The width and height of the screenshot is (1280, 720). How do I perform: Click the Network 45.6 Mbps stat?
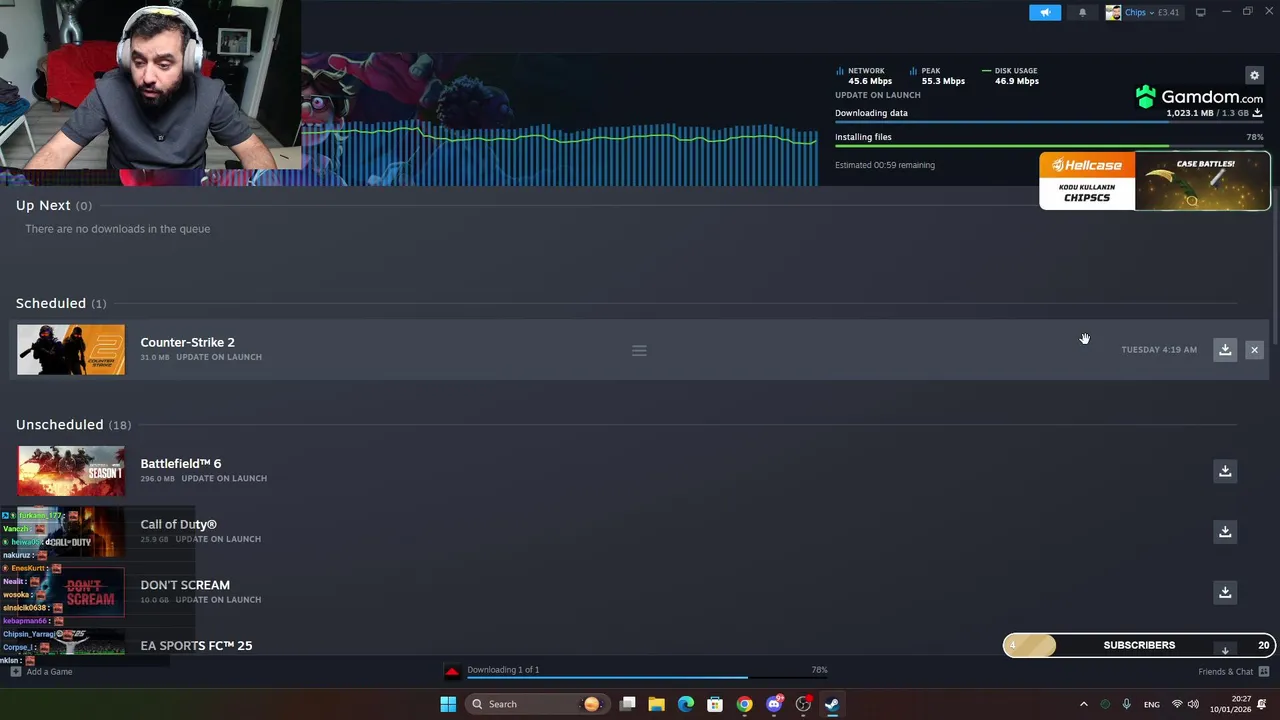click(863, 76)
